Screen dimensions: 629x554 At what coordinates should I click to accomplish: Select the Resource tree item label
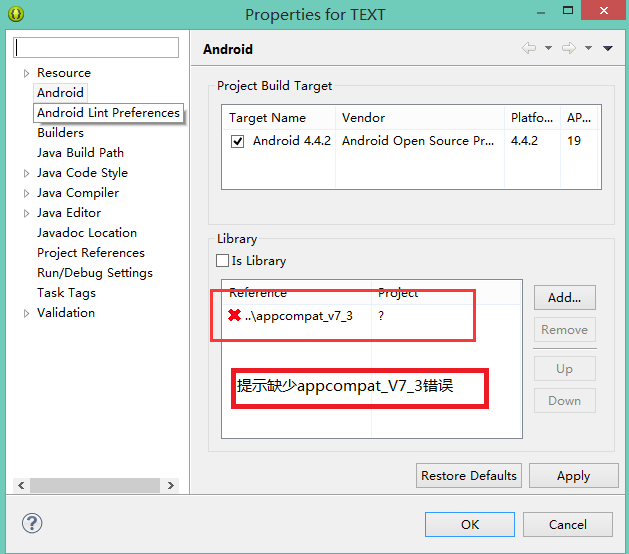point(64,73)
